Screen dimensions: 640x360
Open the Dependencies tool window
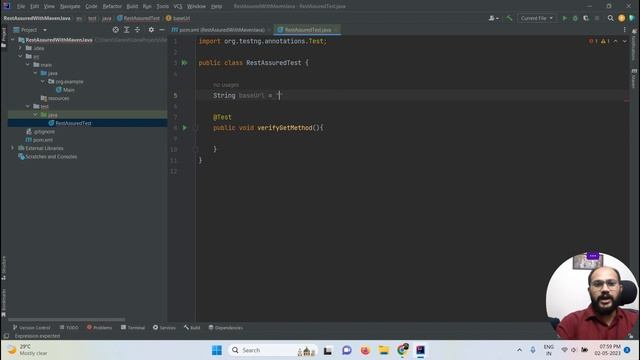coord(226,327)
